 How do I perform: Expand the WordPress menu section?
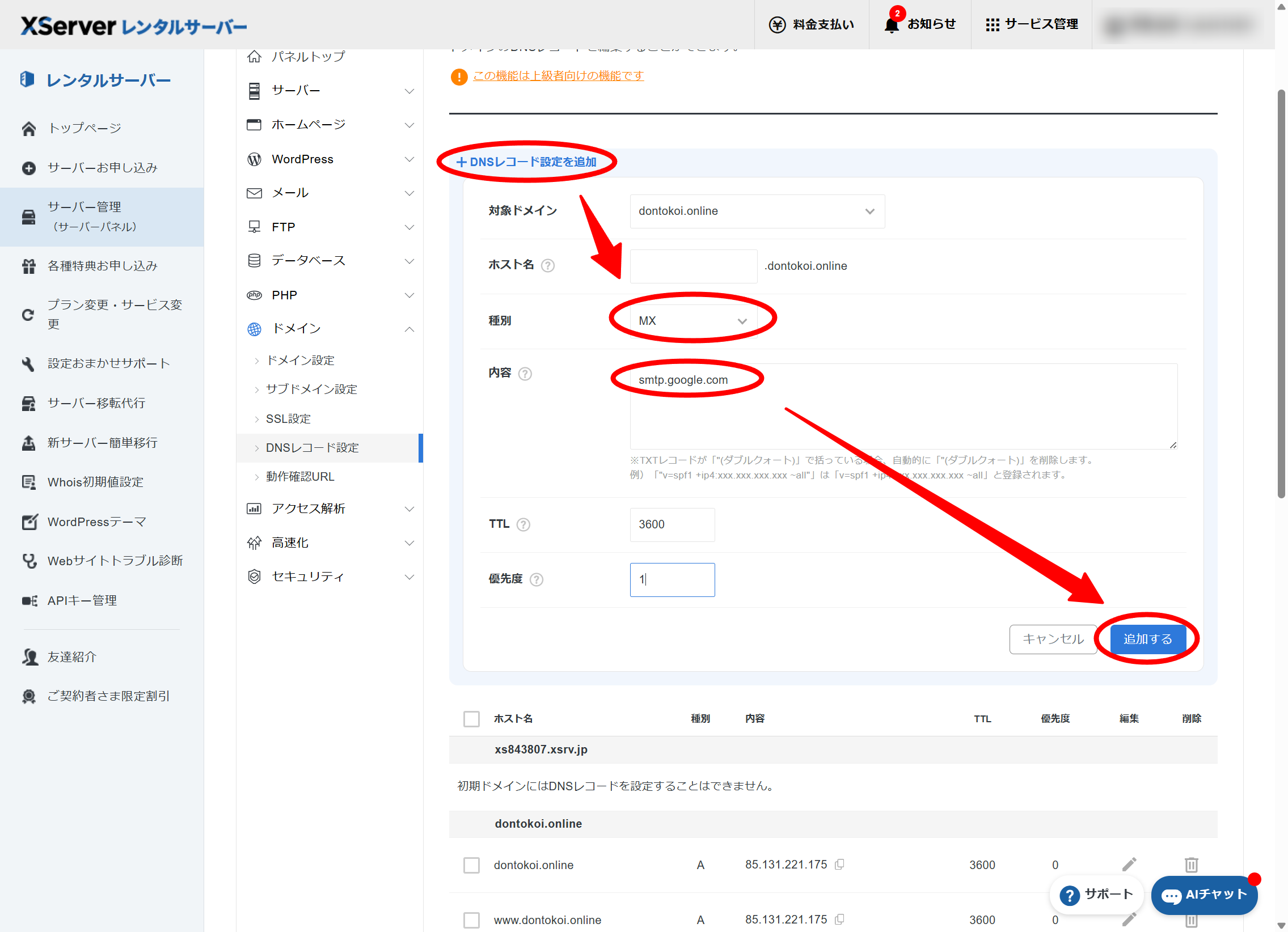coord(331,159)
